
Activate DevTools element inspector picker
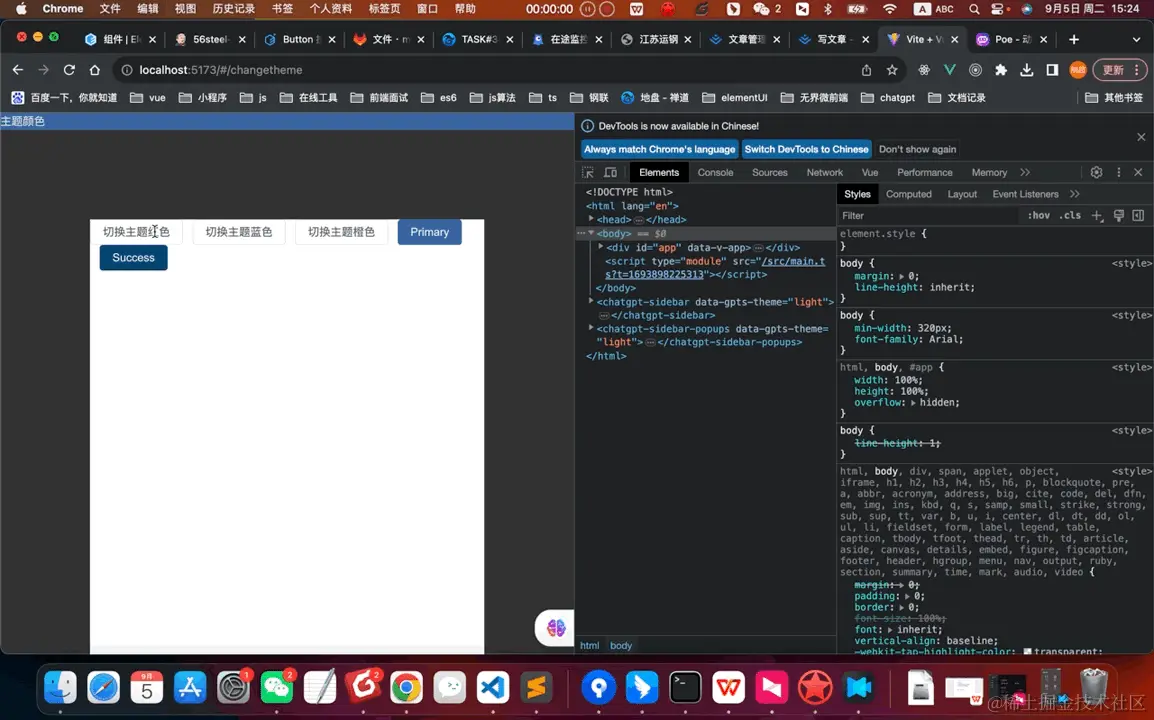(588, 172)
